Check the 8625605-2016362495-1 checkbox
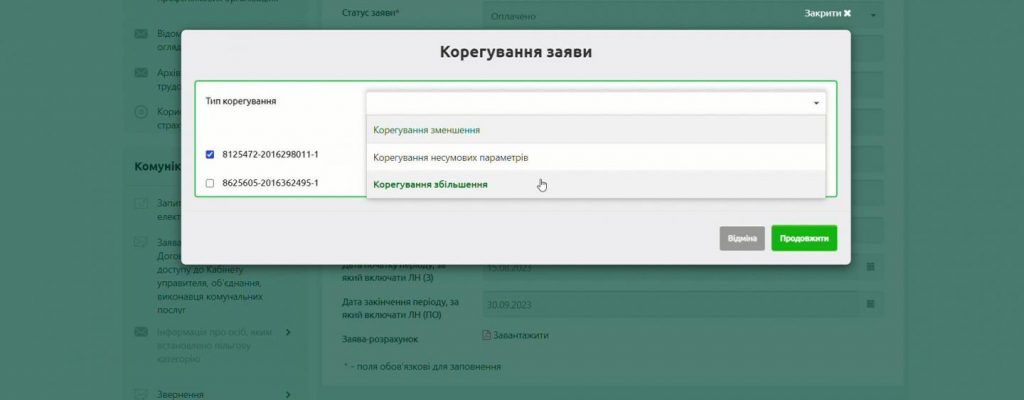This screenshot has width=1024, height=400. 210,184
